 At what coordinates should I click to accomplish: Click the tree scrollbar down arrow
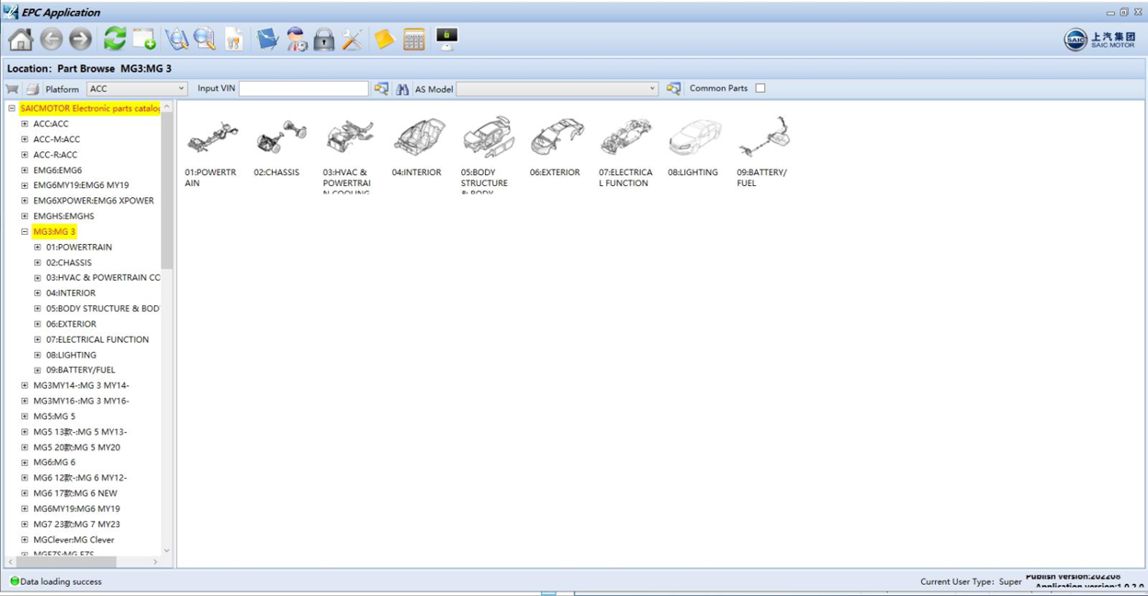click(x=166, y=550)
